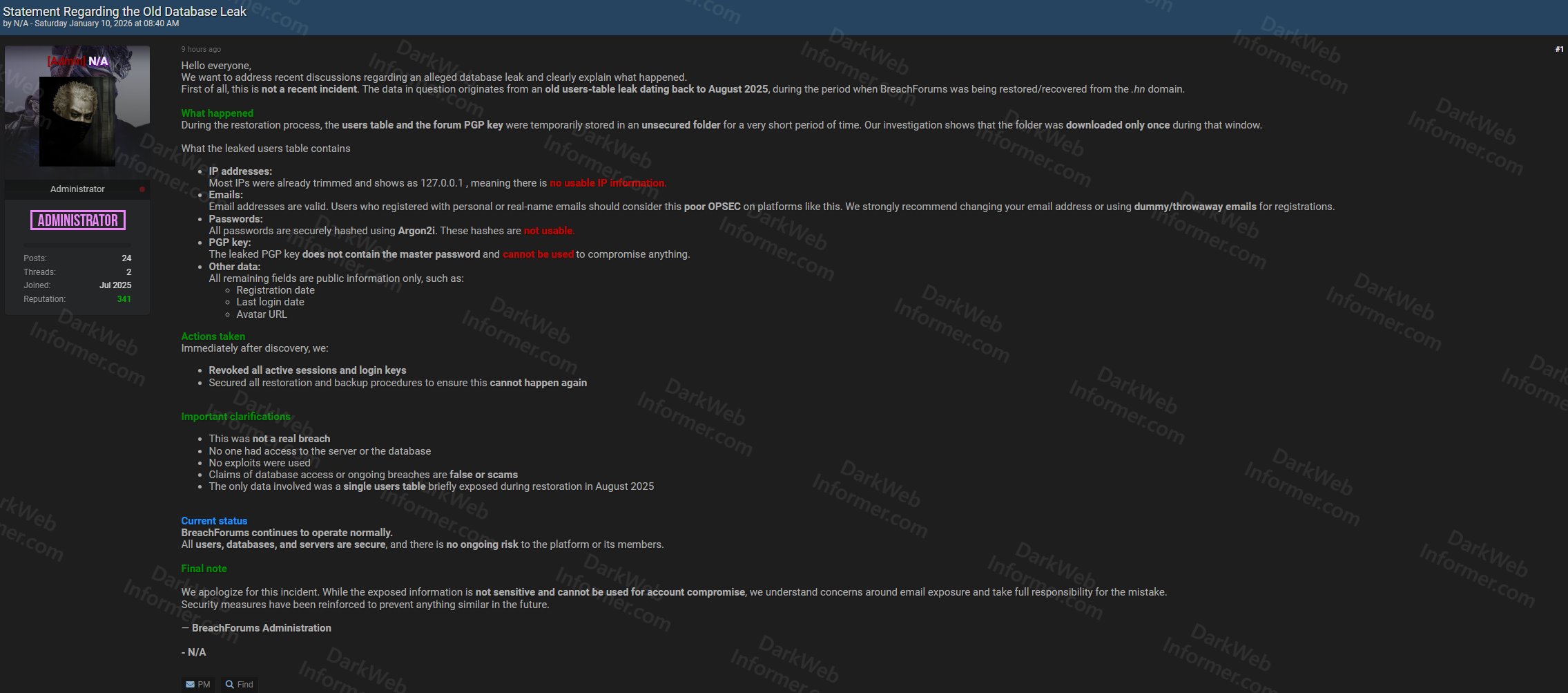
Task: Click the Threads count 2
Action: pyautogui.click(x=128, y=272)
